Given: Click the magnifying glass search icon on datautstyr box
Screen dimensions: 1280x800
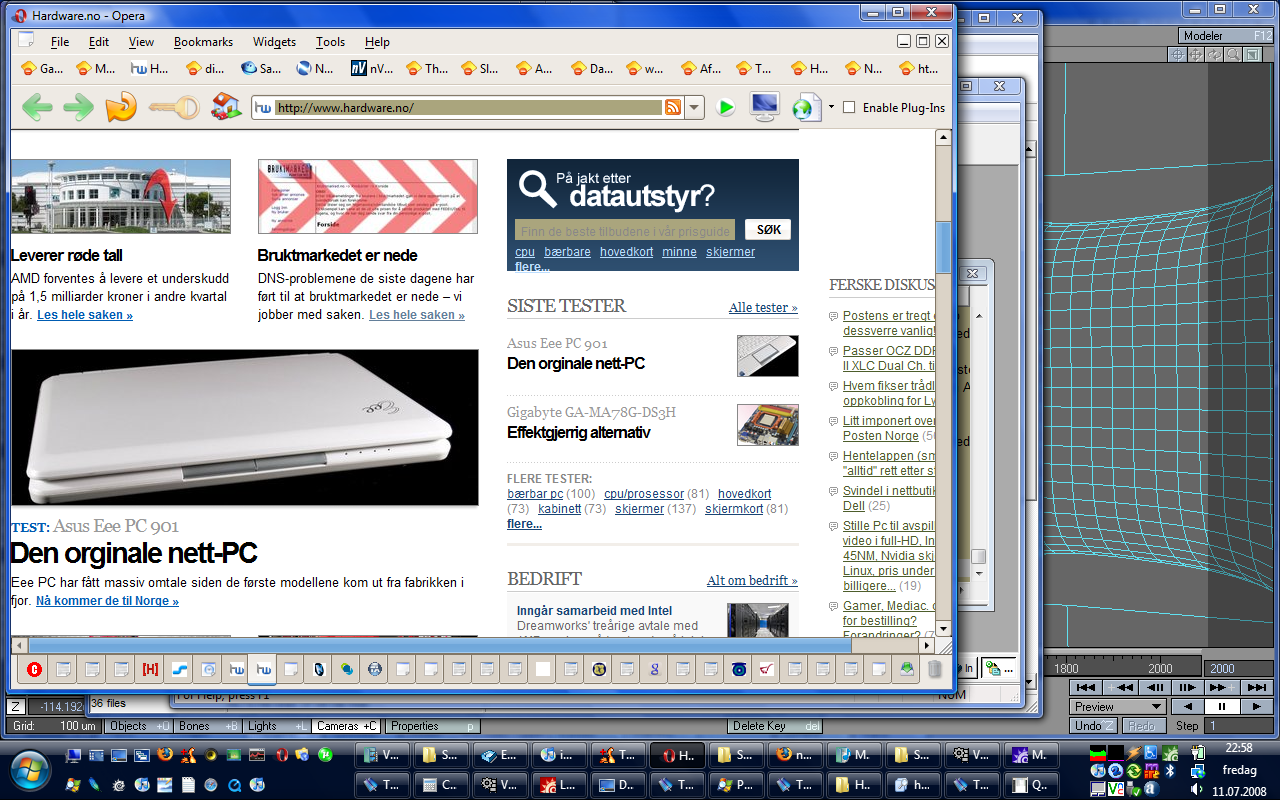Looking at the screenshot, I should coord(537,188).
